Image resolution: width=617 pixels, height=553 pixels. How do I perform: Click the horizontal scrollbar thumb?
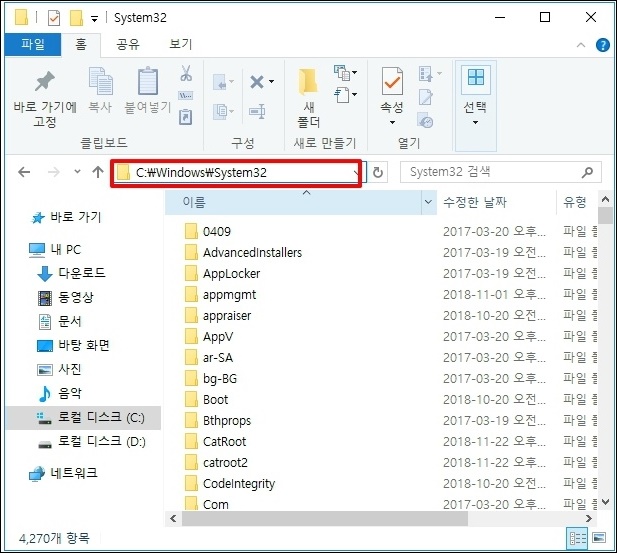[325, 519]
